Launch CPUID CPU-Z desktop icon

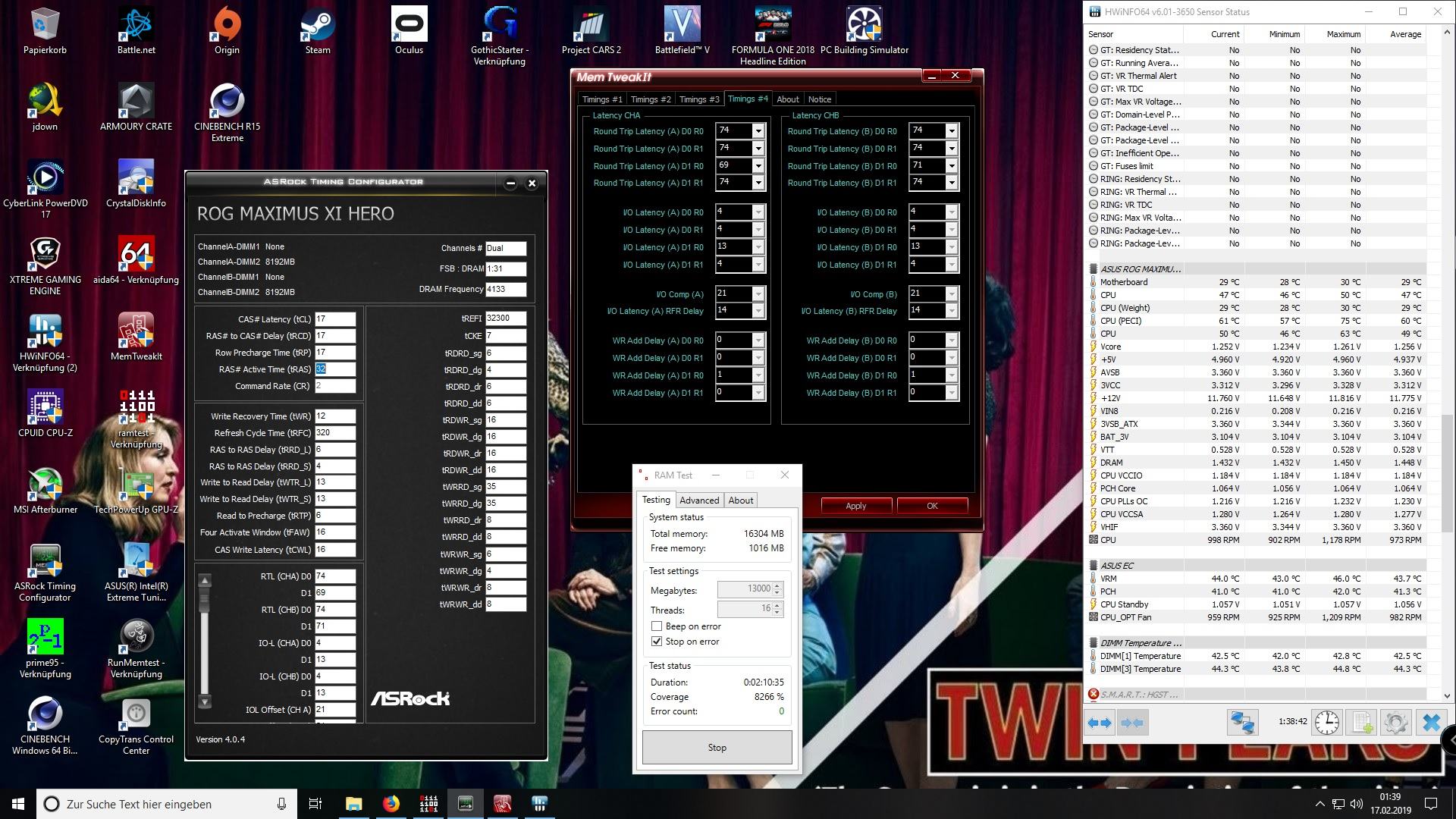point(45,414)
